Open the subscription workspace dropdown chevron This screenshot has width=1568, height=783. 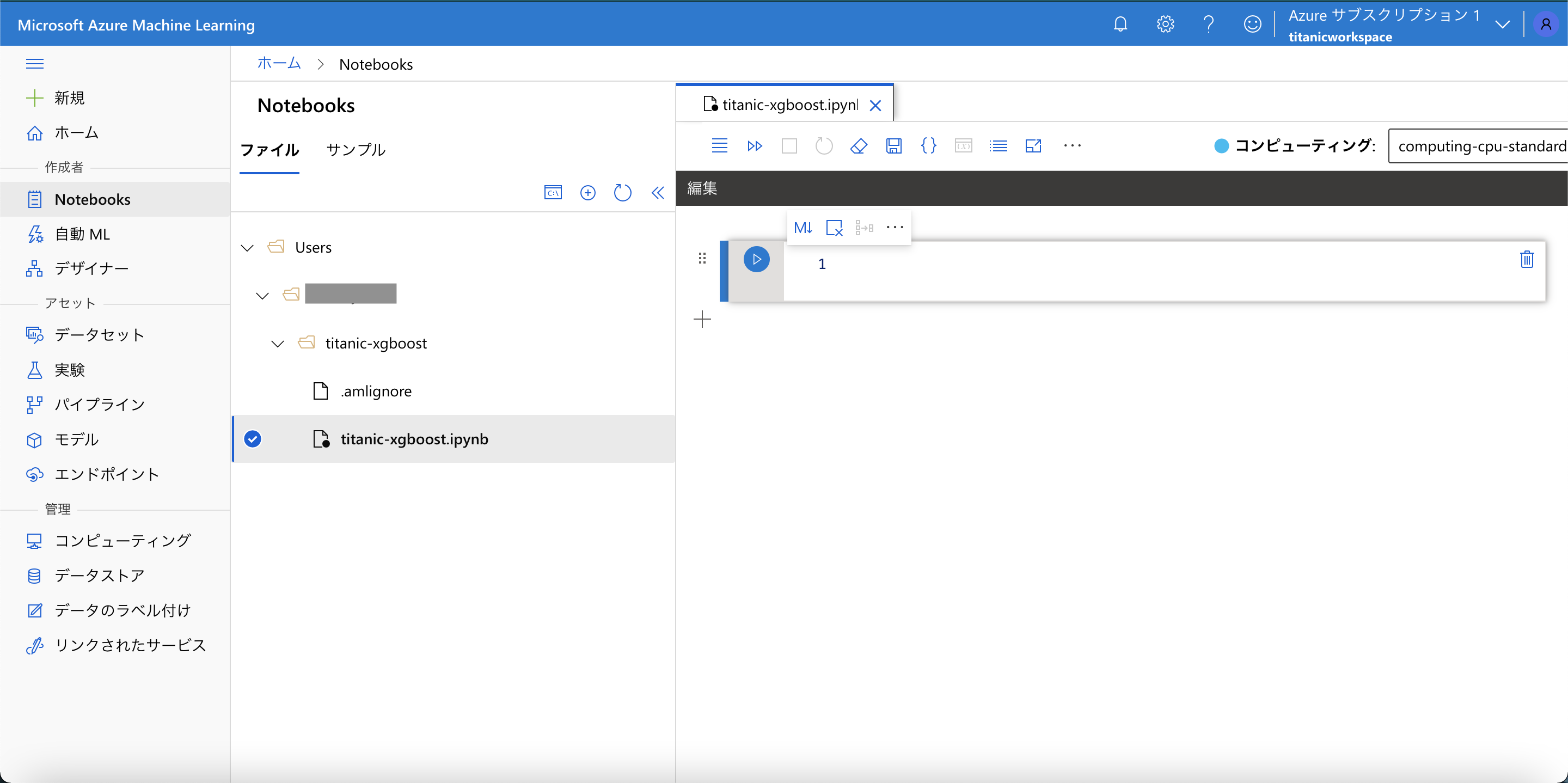pos(1502,25)
